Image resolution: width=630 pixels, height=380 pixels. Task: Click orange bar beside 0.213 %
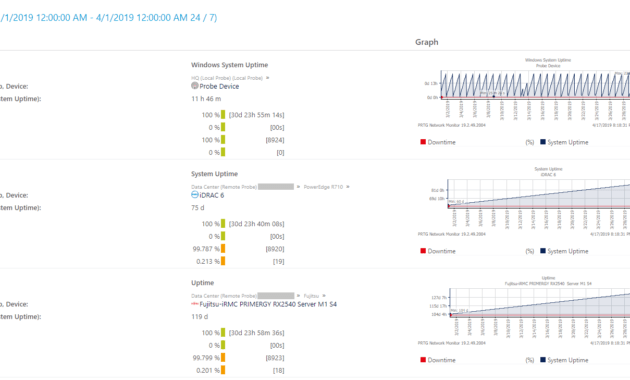tap(223, 261)
